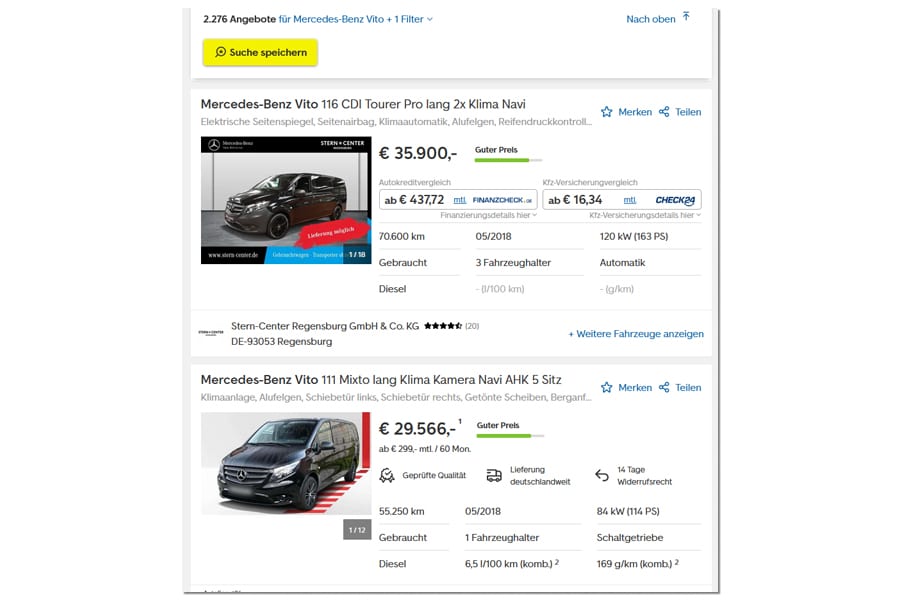Open the Vito 111 Mixto photo thumbnail
Screen dimensions: 900x600
[286, 463]
